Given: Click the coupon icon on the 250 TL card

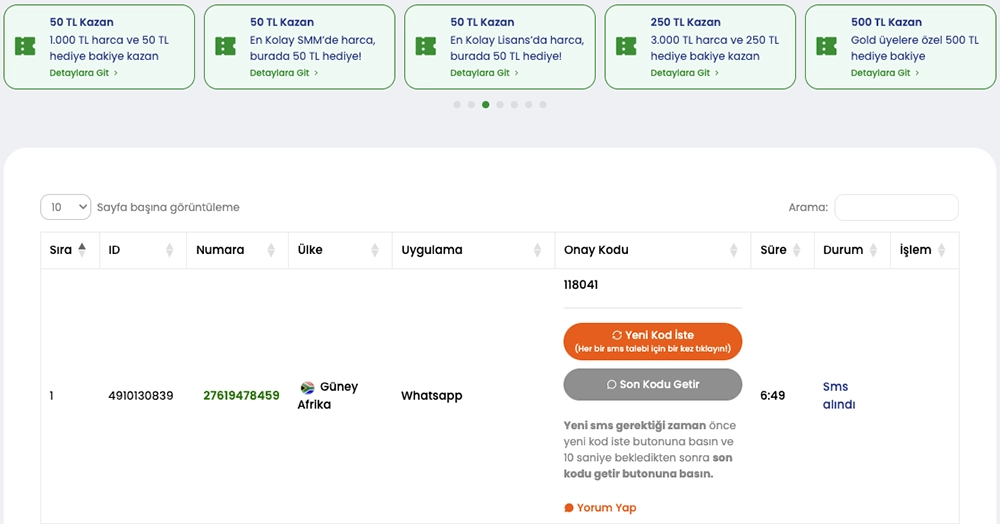Looking at the screenshot, I should 626,46.
